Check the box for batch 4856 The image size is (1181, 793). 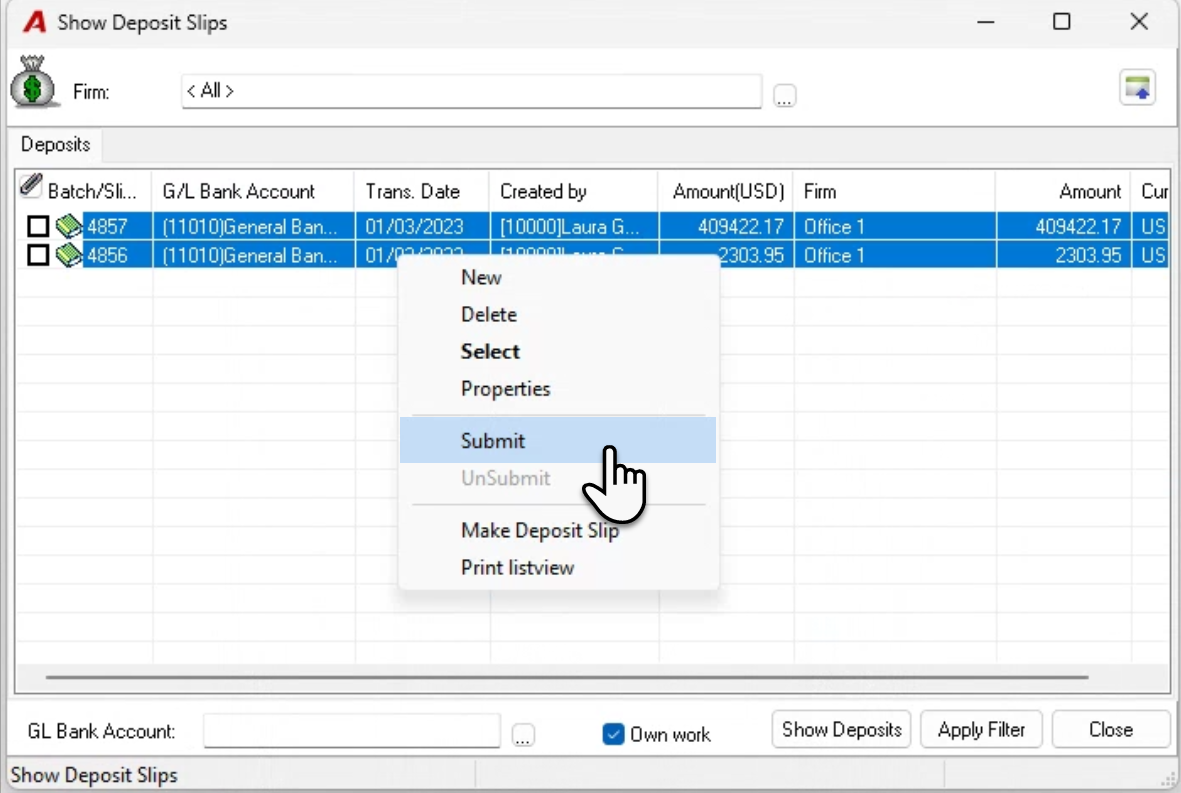point(38,255)
